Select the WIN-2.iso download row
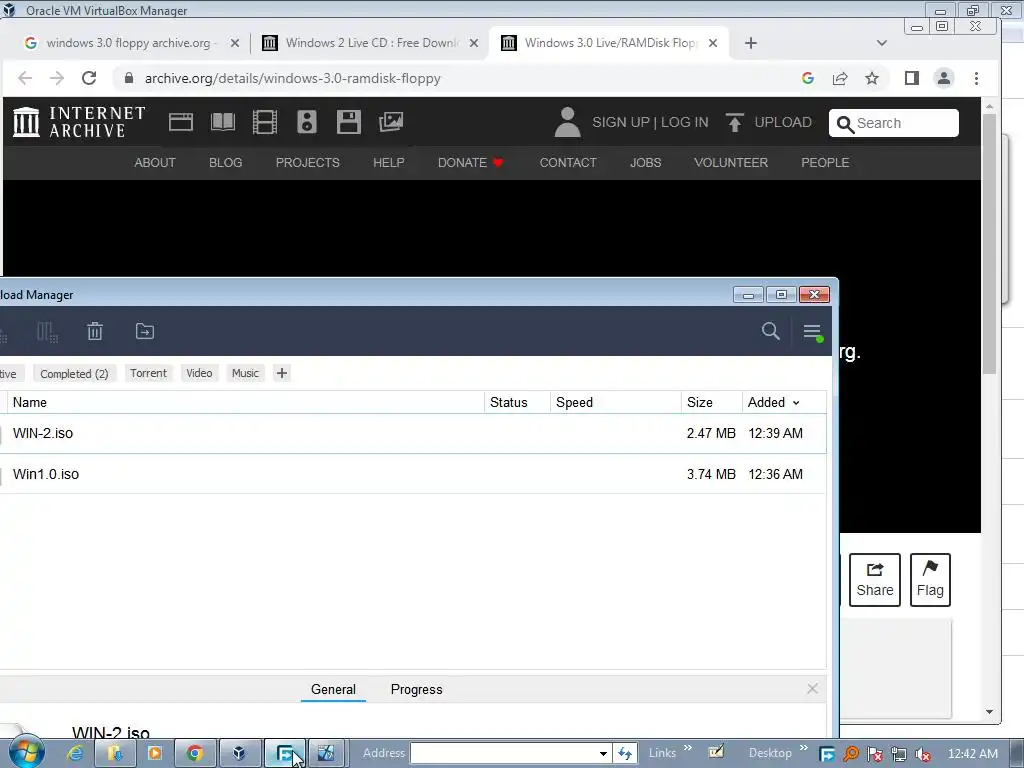 [413, 433]
